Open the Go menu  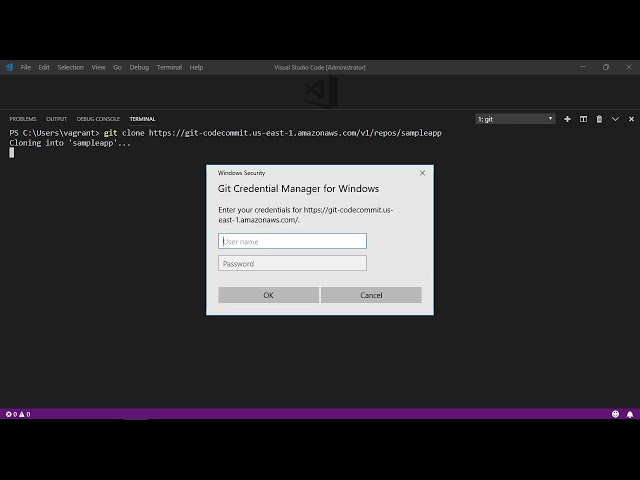[x=118, y=67]
